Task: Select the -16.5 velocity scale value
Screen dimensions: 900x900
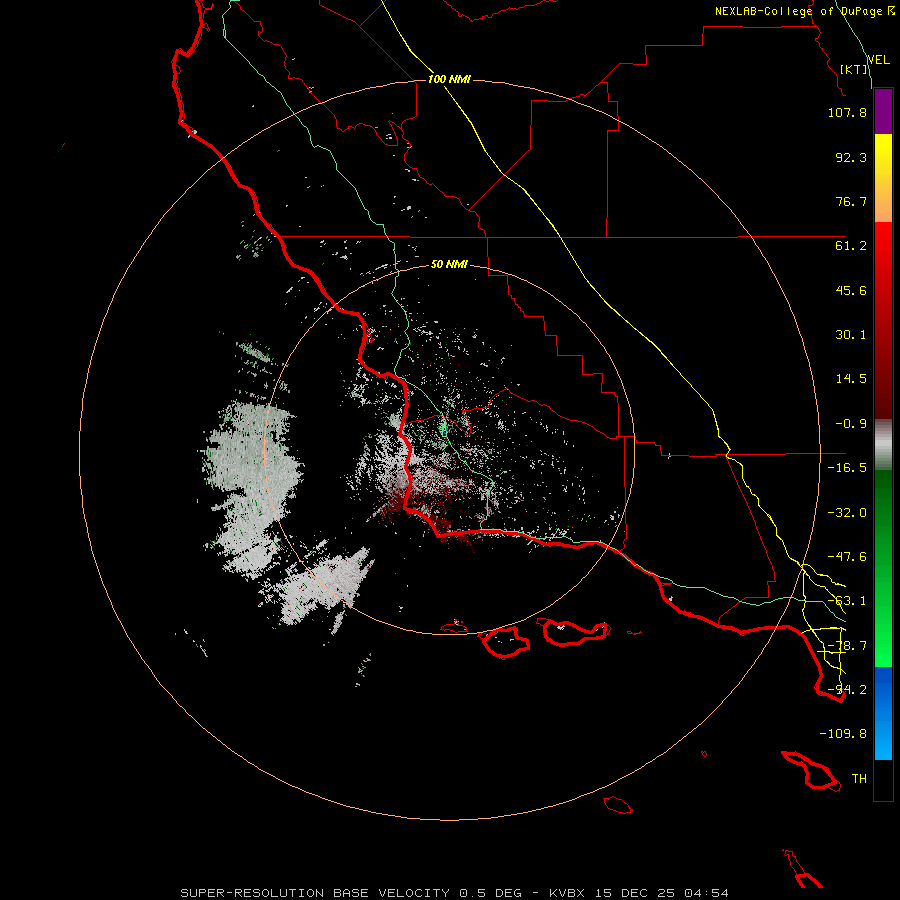Action: tap(847, 468)
